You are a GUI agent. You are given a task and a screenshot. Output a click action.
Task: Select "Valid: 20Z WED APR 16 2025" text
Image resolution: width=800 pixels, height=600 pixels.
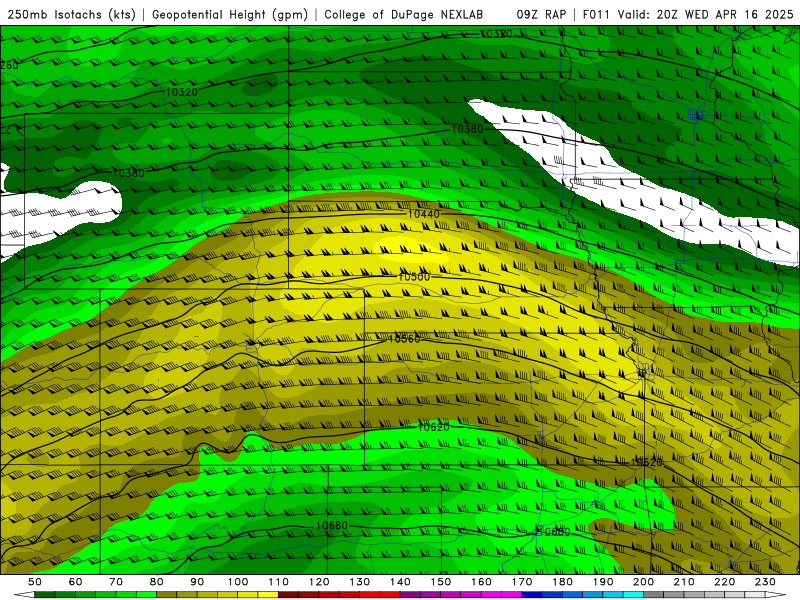[706, 15]
